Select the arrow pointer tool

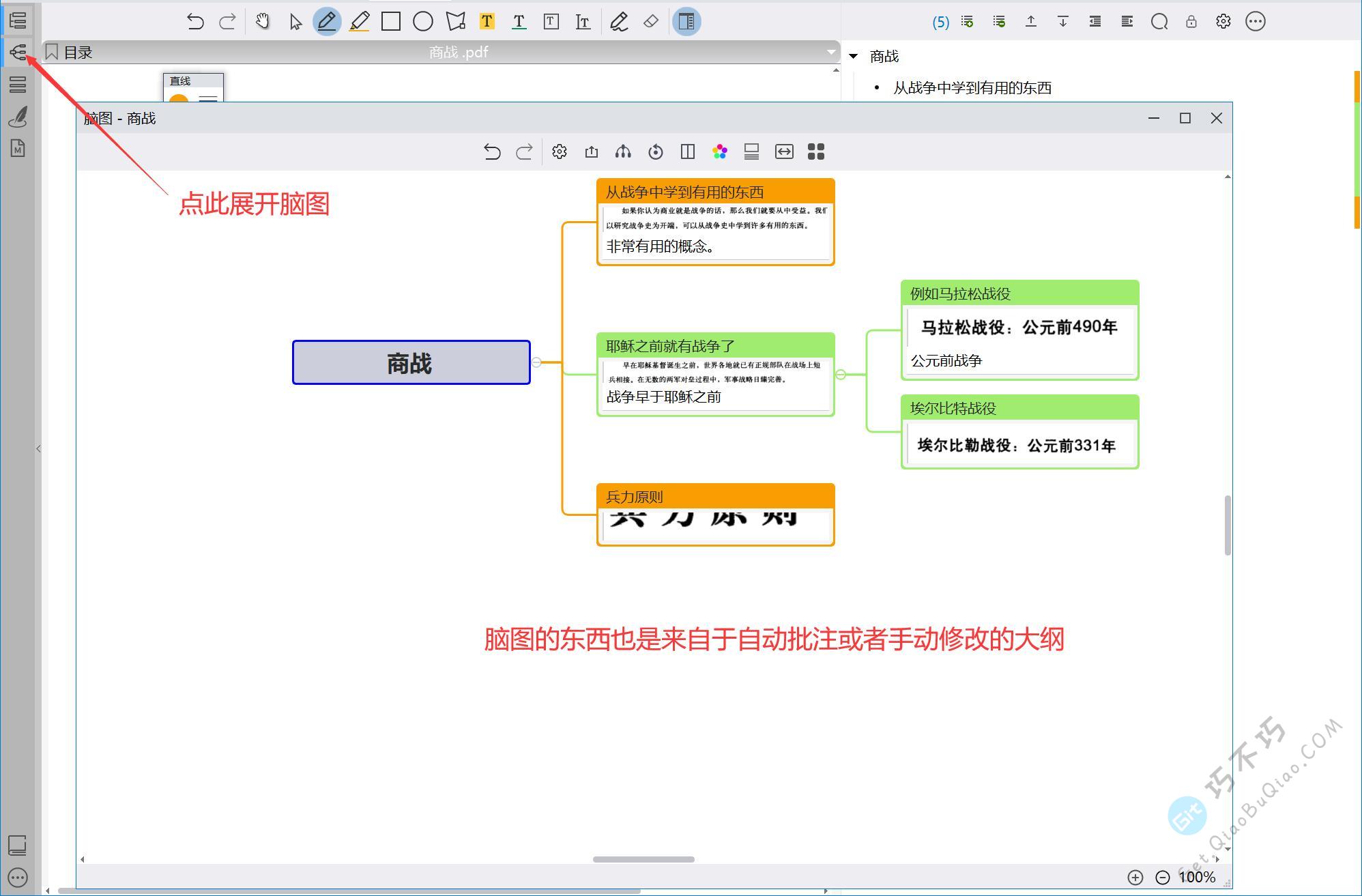coord(295,22)
